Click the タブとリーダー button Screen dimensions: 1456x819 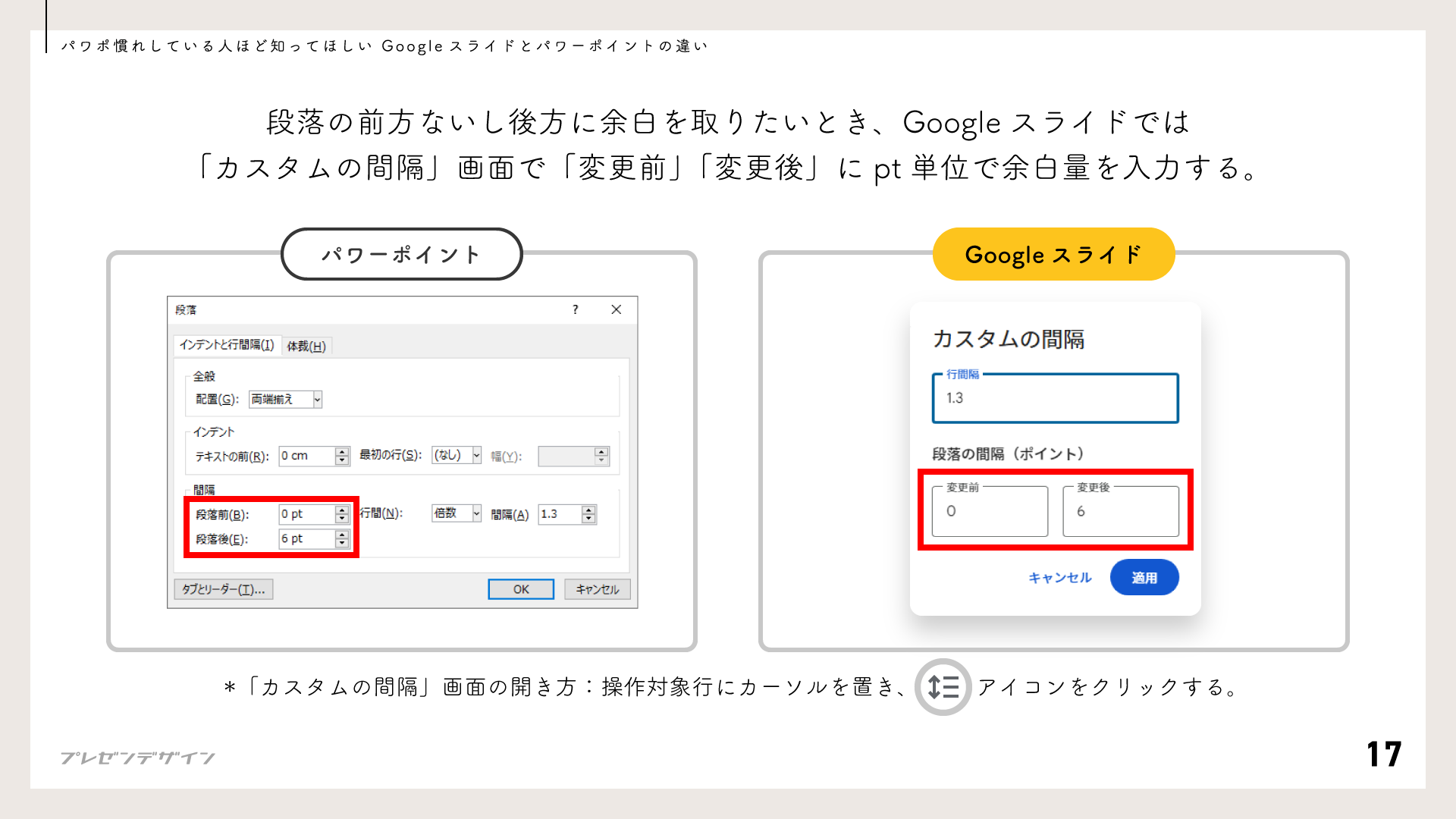224,589
